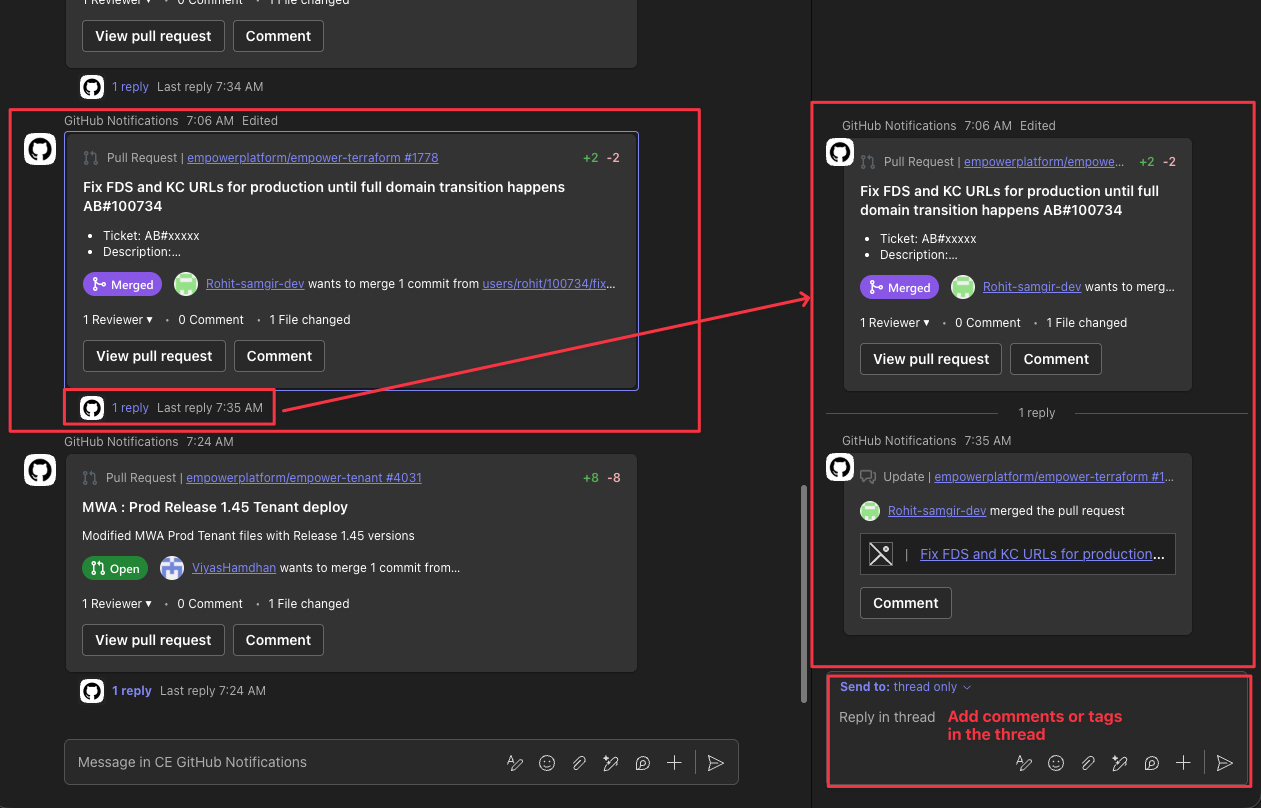This screenshot has width=1261, height=808.
Task: Click update comment icon in thread reply card
Action: [x=868, y=477]
